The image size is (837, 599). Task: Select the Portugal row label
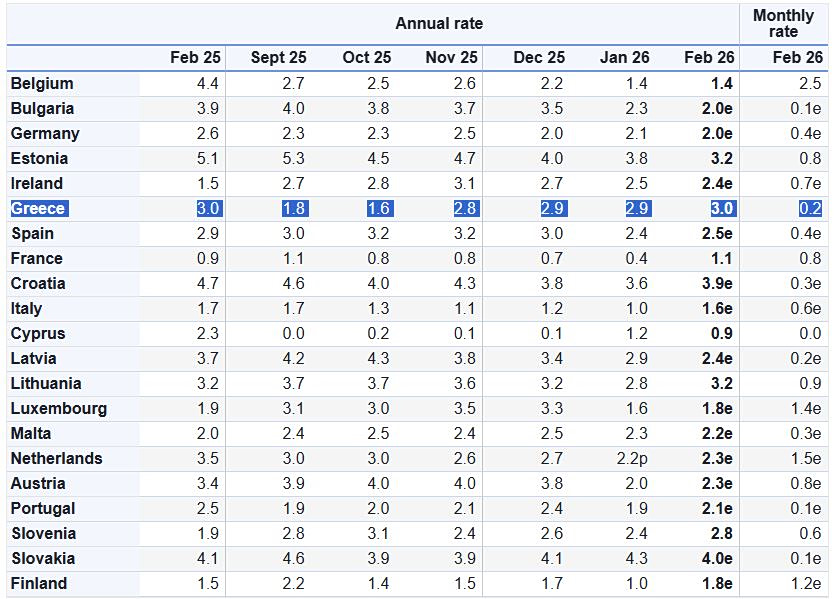(x=43, y=509)
